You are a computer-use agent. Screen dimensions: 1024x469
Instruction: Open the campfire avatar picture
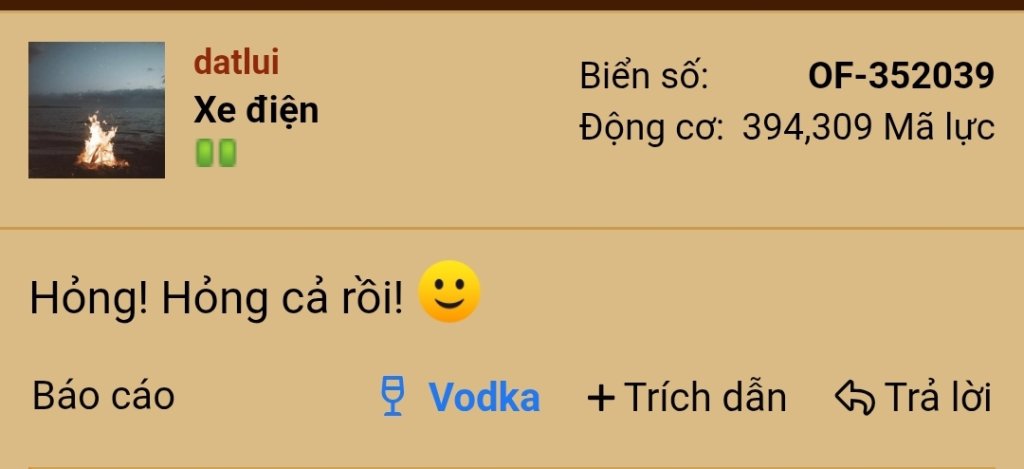[x=97, y=110]
